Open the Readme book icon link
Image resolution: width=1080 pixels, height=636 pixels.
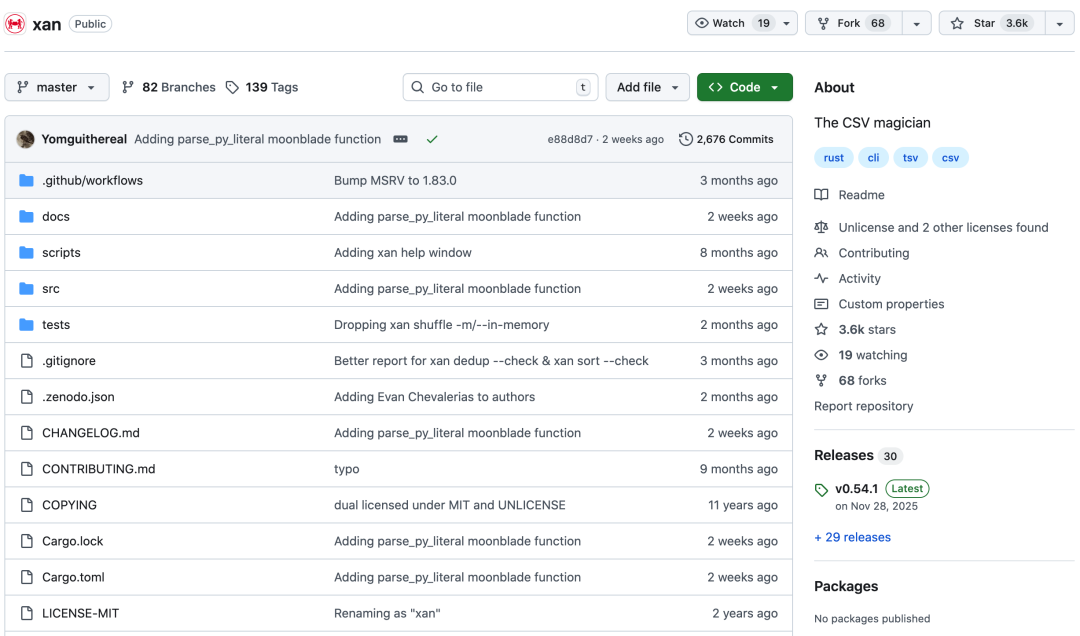pos(821,195)
